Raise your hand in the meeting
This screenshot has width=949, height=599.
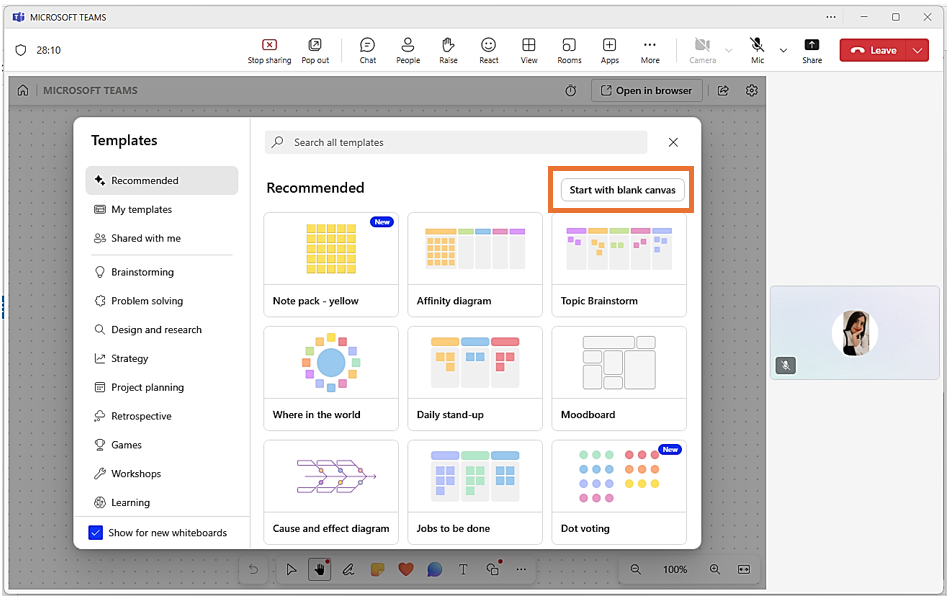[x=448, y=50]
